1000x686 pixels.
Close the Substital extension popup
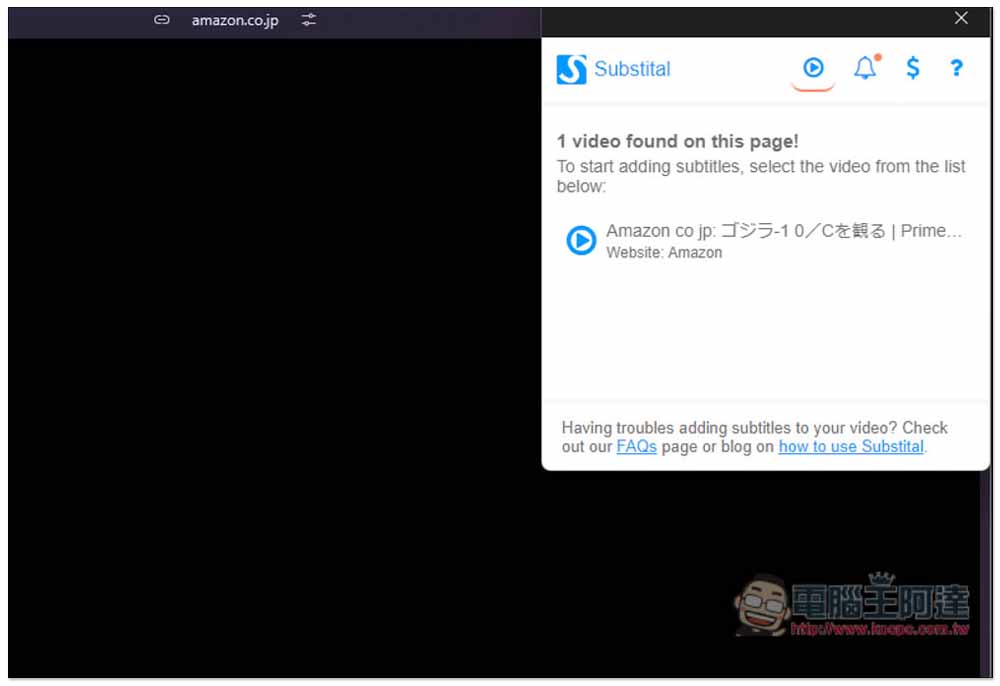pos(961,18)
